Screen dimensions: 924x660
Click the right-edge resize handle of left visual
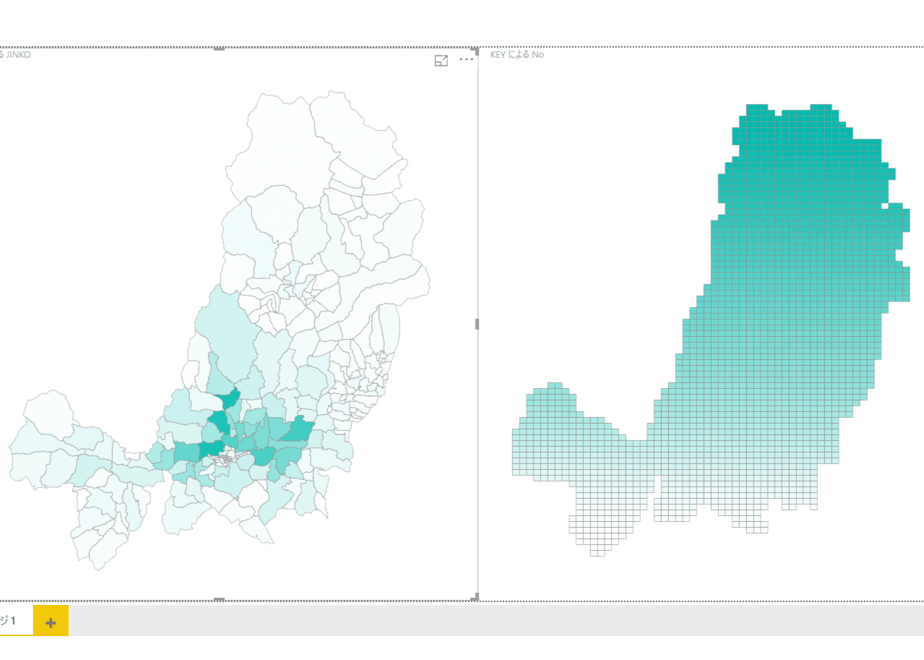(x=477, y=324)
